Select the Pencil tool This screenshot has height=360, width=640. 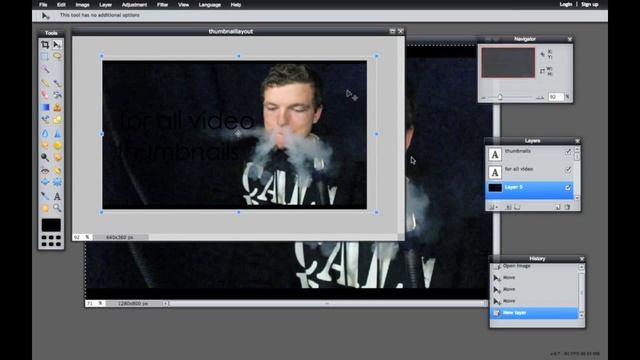point(45,83)
